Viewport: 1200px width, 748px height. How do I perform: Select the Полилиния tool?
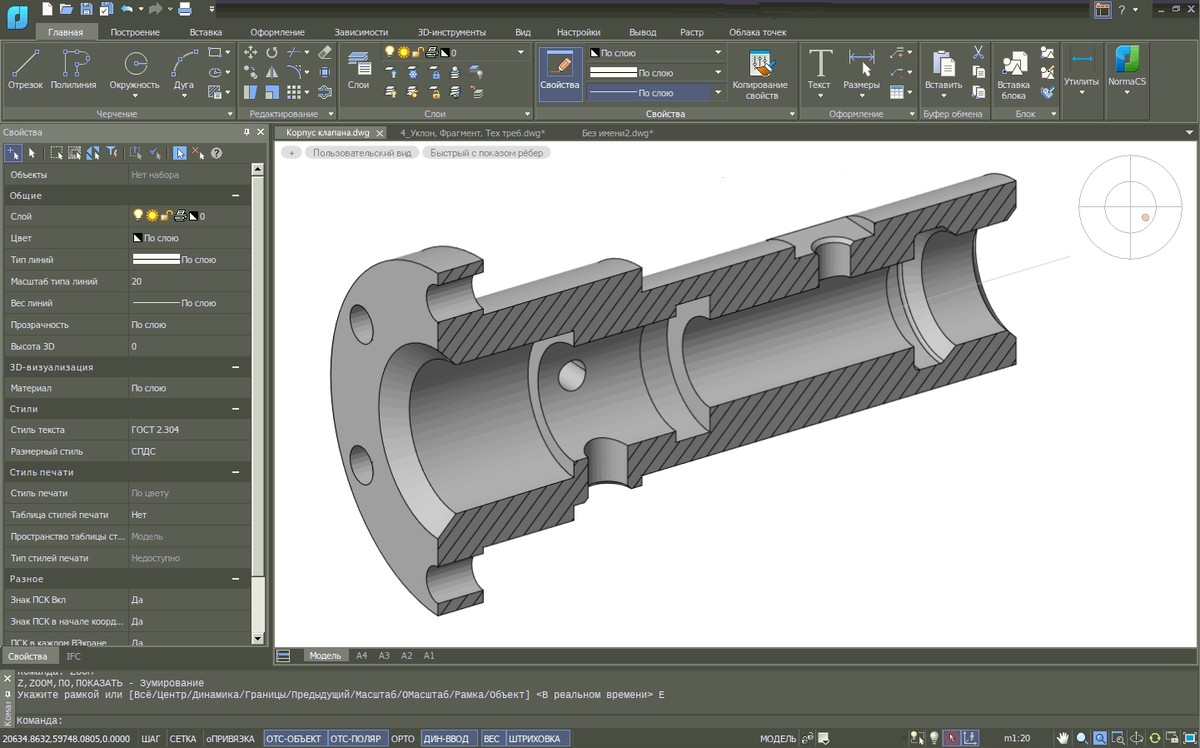74,70
